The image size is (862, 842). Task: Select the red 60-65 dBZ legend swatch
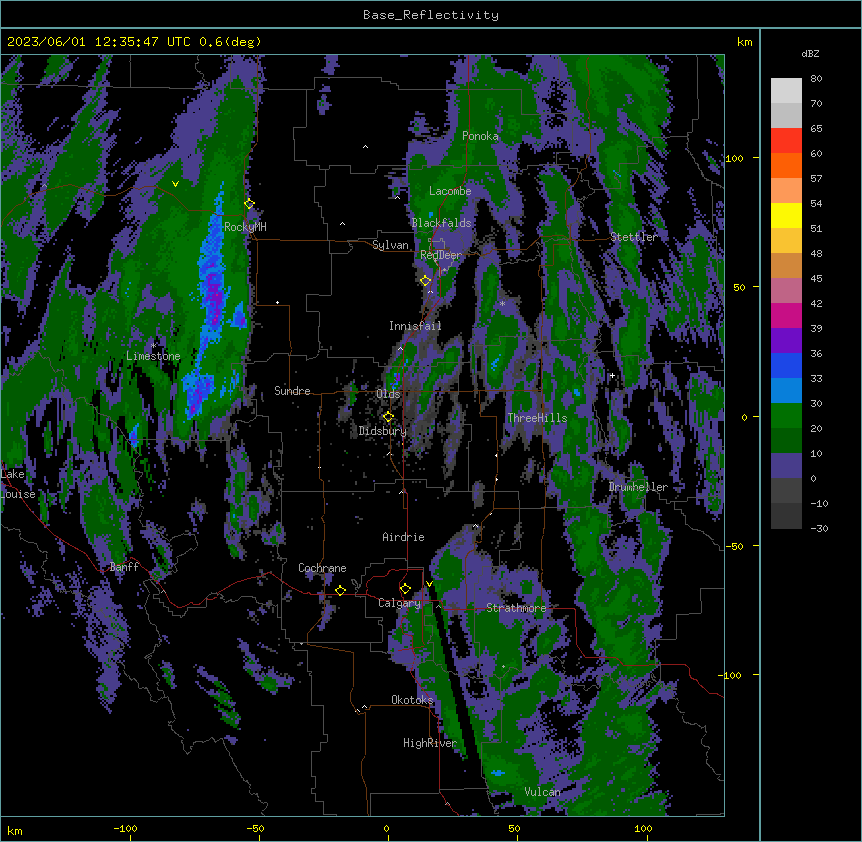(786, 141)
